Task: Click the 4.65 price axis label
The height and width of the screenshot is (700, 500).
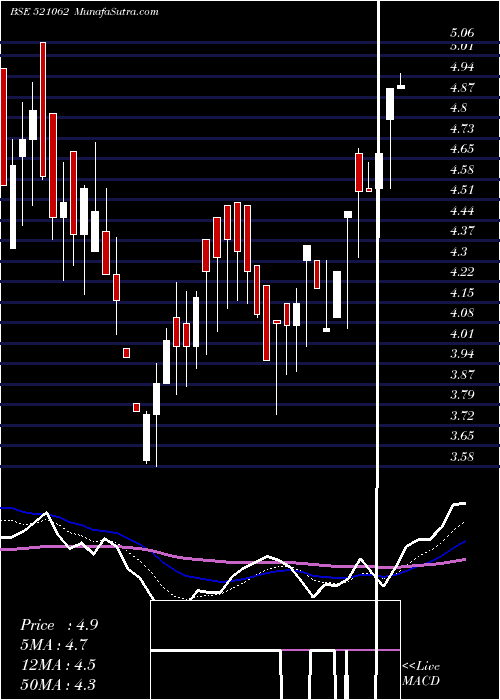Action: point(462,149)
